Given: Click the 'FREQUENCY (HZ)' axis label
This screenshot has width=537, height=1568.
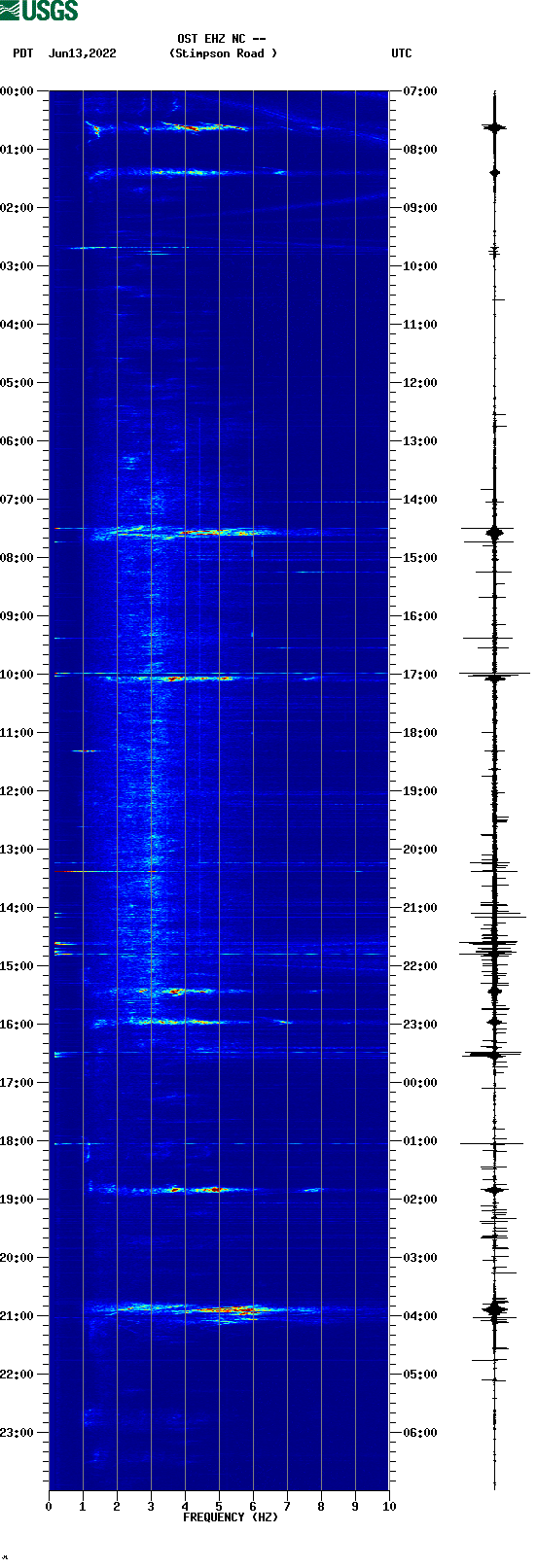Looking at the screenshot, I should tap(231, 1517).
